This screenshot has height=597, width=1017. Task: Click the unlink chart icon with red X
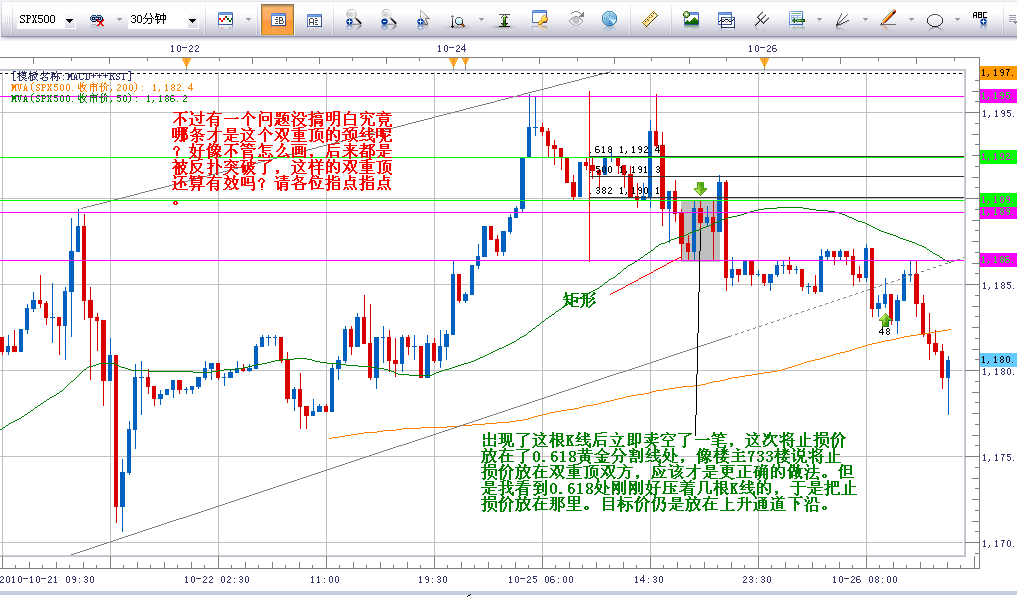pos(97,21)
